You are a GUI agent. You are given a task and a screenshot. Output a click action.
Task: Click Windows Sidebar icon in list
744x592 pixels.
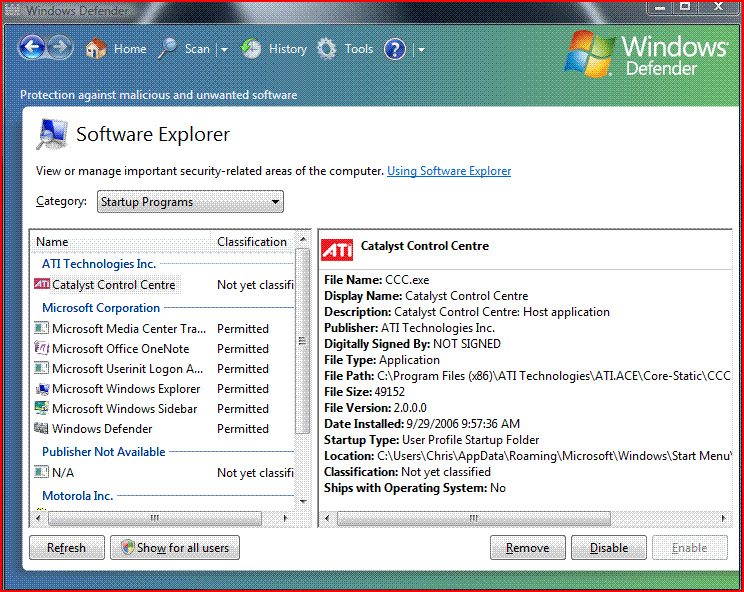click(42, 408)
